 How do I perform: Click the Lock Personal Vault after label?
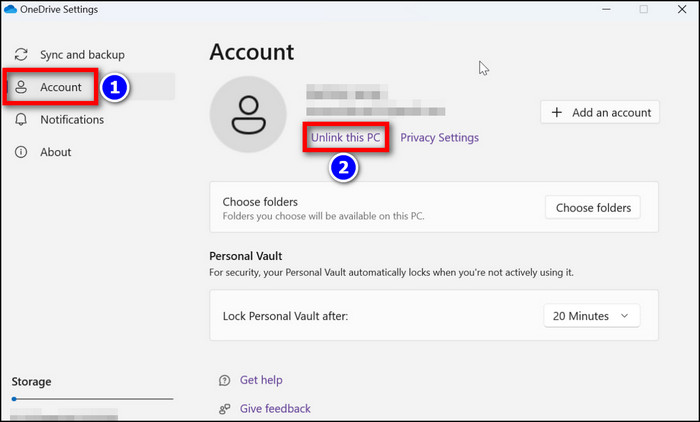[285, 316]
